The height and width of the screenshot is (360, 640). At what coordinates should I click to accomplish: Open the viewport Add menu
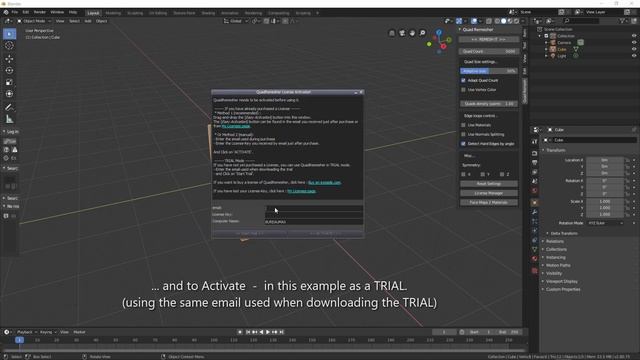(88, 21)
